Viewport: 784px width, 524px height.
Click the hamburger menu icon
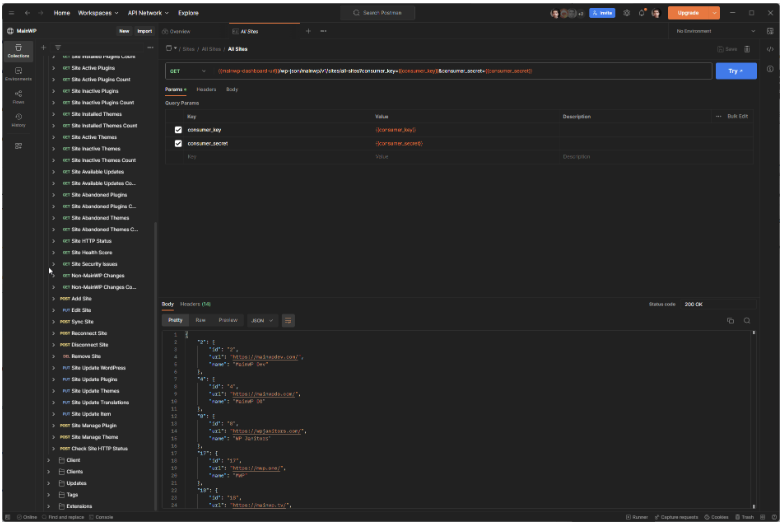tap(11, 13)
